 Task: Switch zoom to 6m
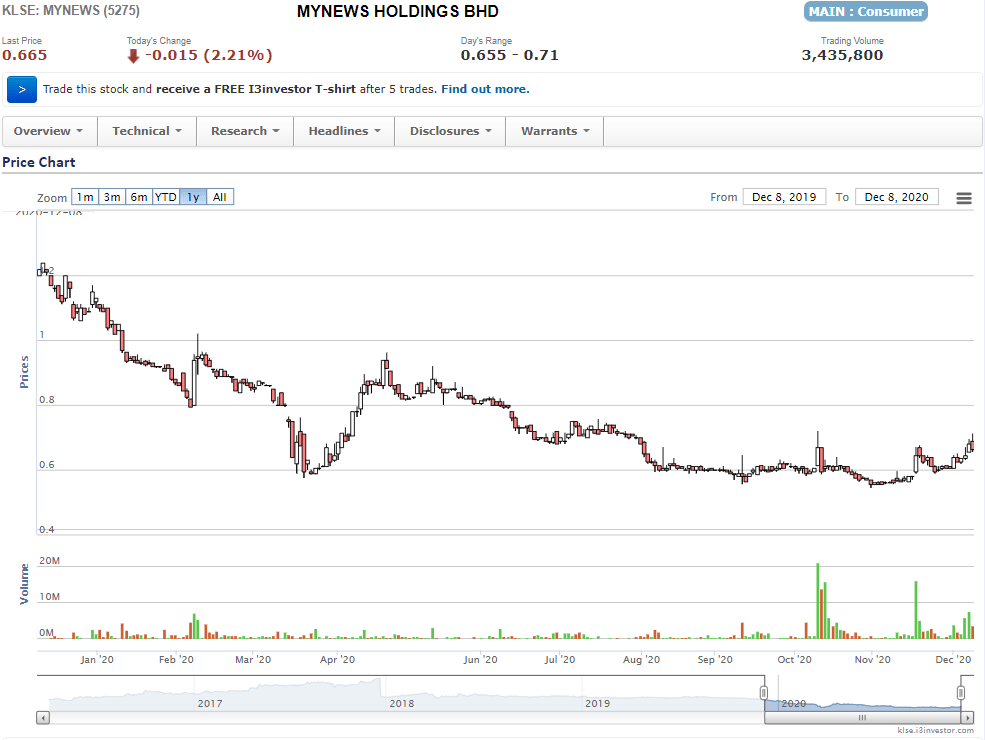click(139, 197)
